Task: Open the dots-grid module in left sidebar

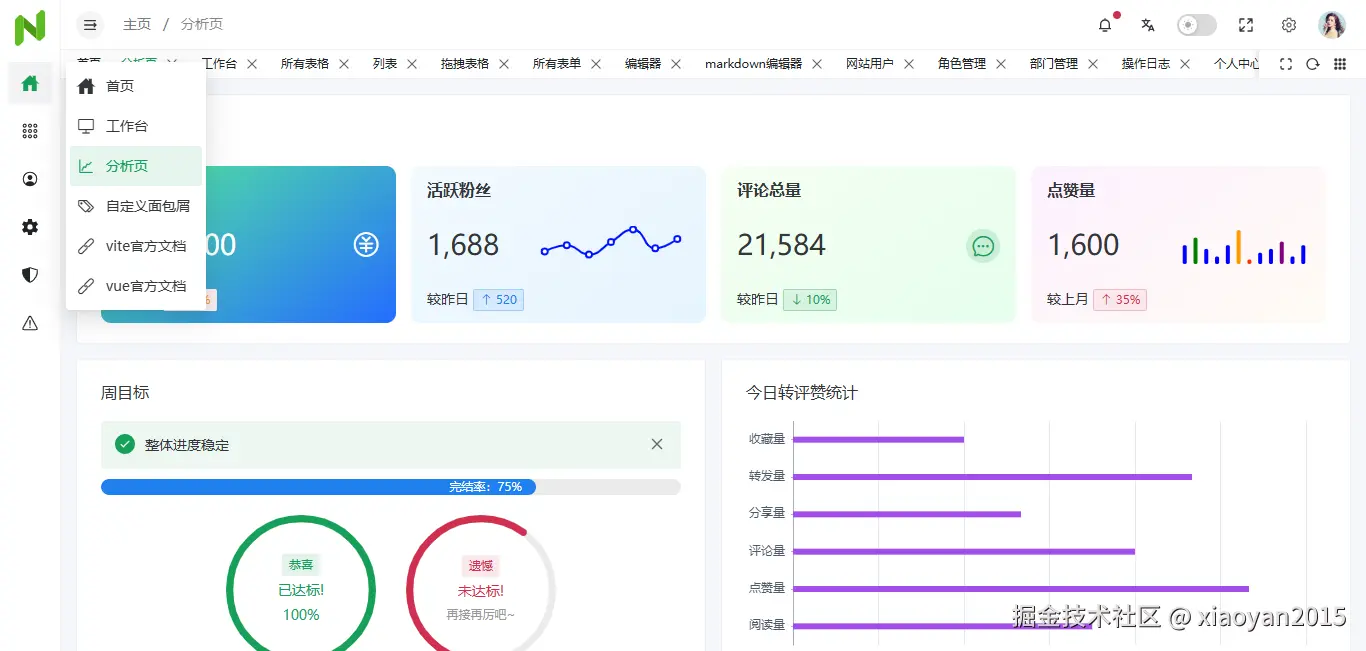Action: (30, 131)
